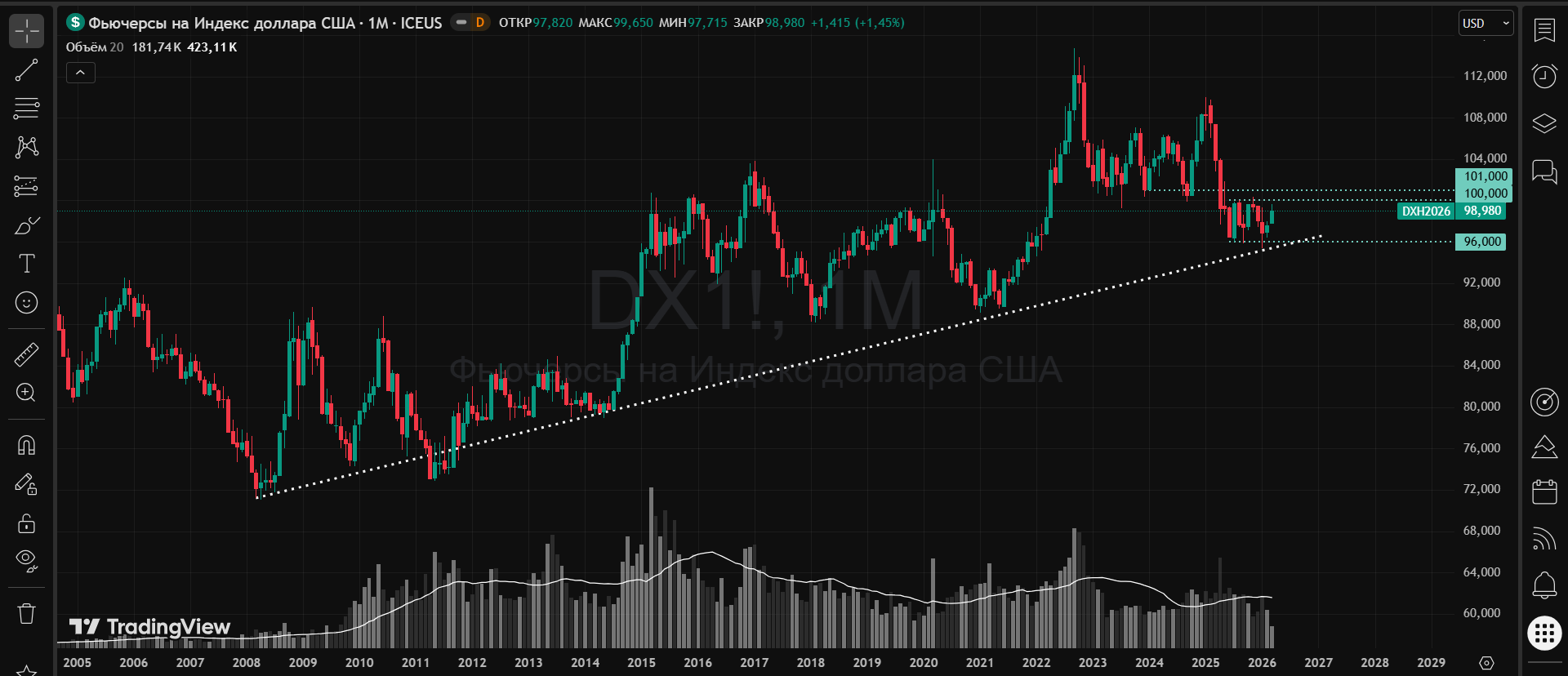Click the 100,000 price level label
Image resolution: width=1568 pixels, height=676 pixels.
(1484, 193)
